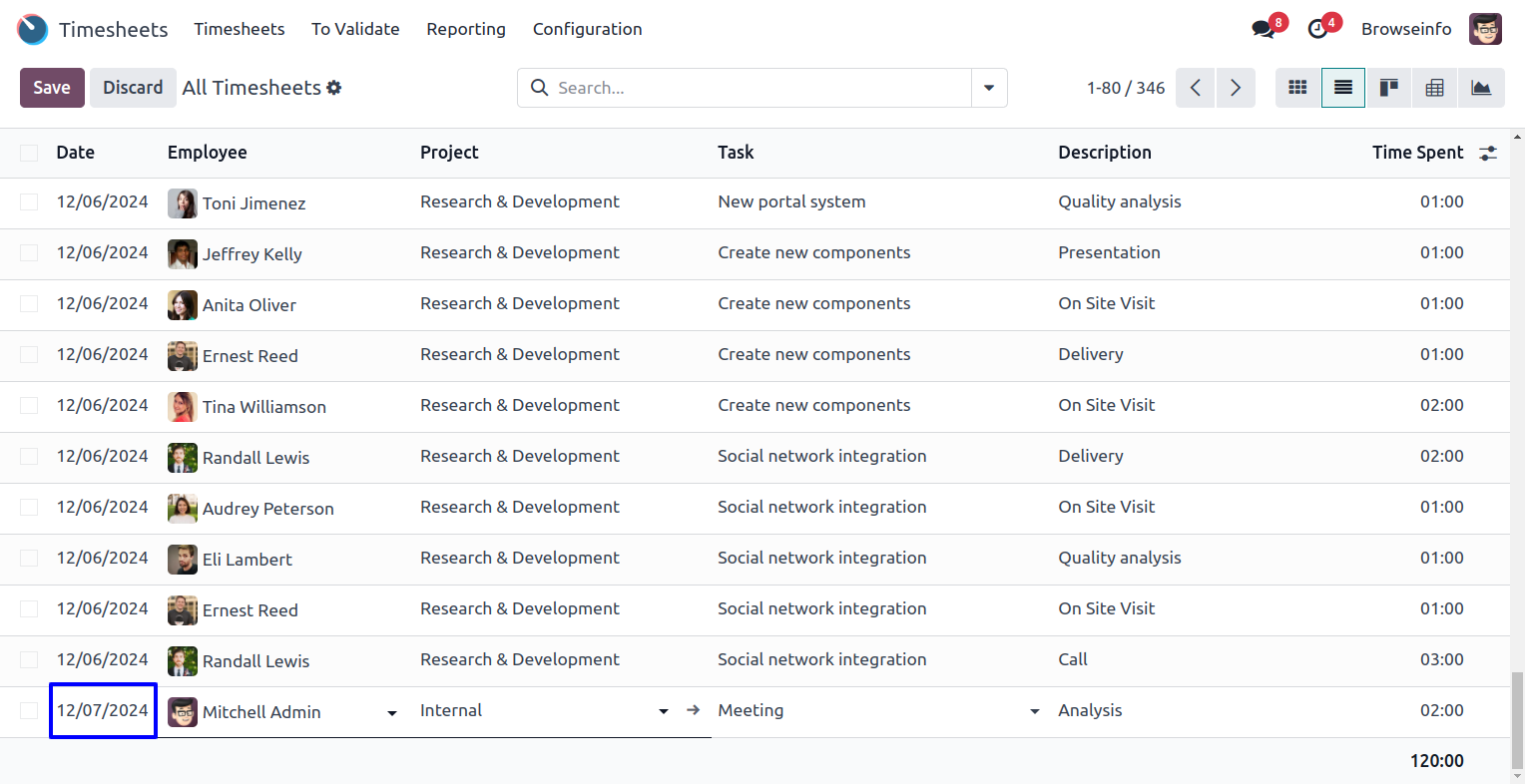
Task: Expand the search options dropdown arrow
Action: pos(989,88)
